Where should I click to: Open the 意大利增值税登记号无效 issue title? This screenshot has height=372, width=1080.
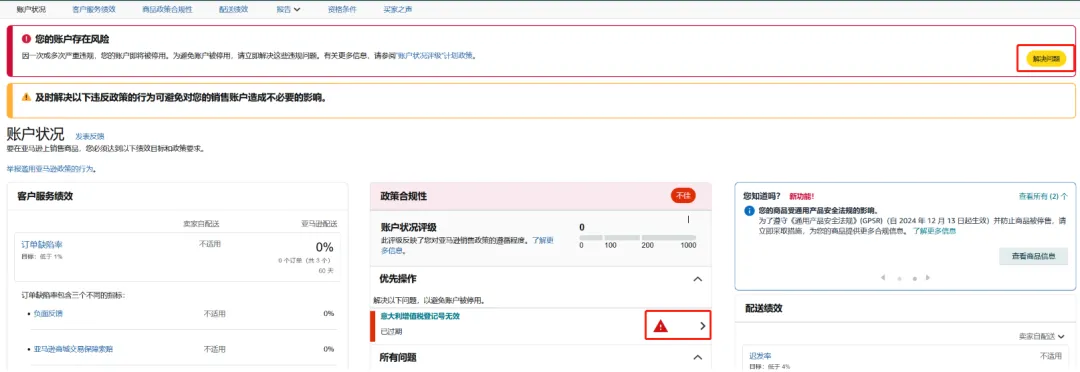click(420, 316)
